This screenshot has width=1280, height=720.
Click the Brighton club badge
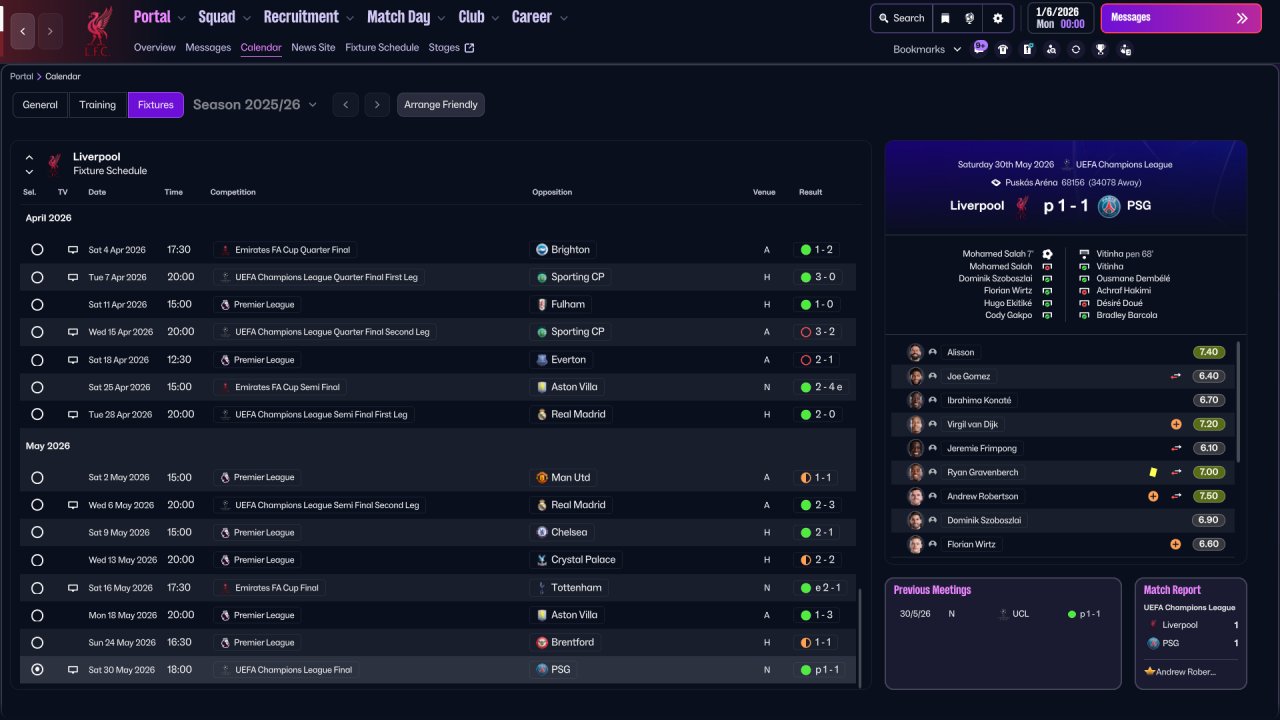coord(542,250)
